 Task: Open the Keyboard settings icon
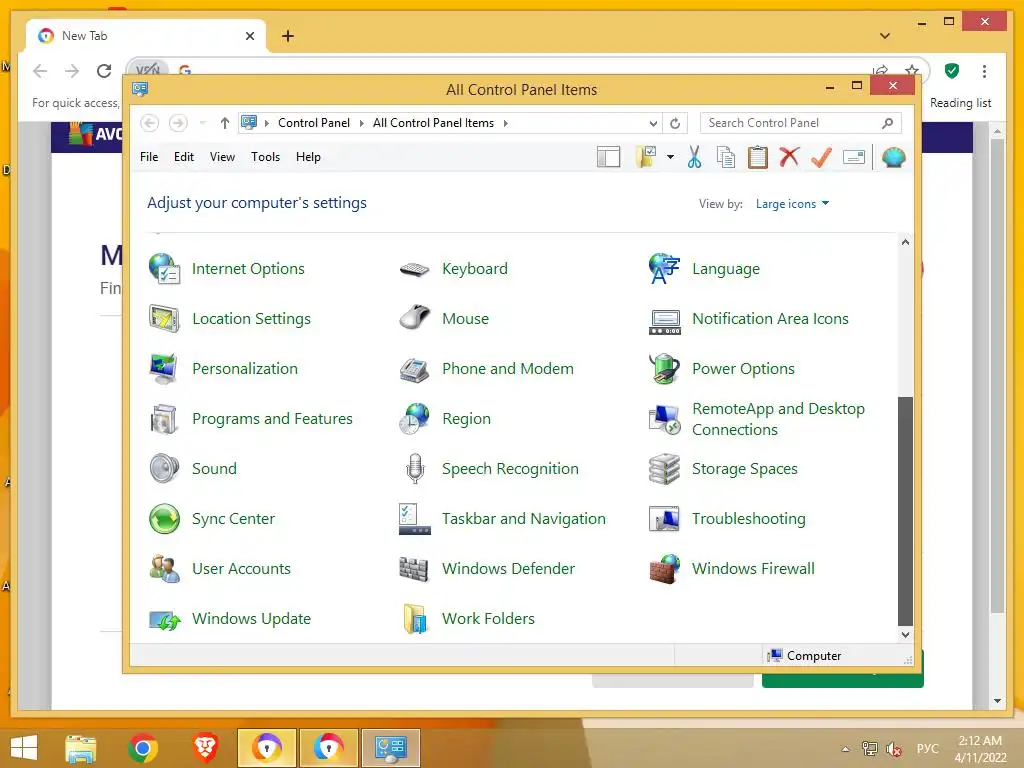click(414, 269)
